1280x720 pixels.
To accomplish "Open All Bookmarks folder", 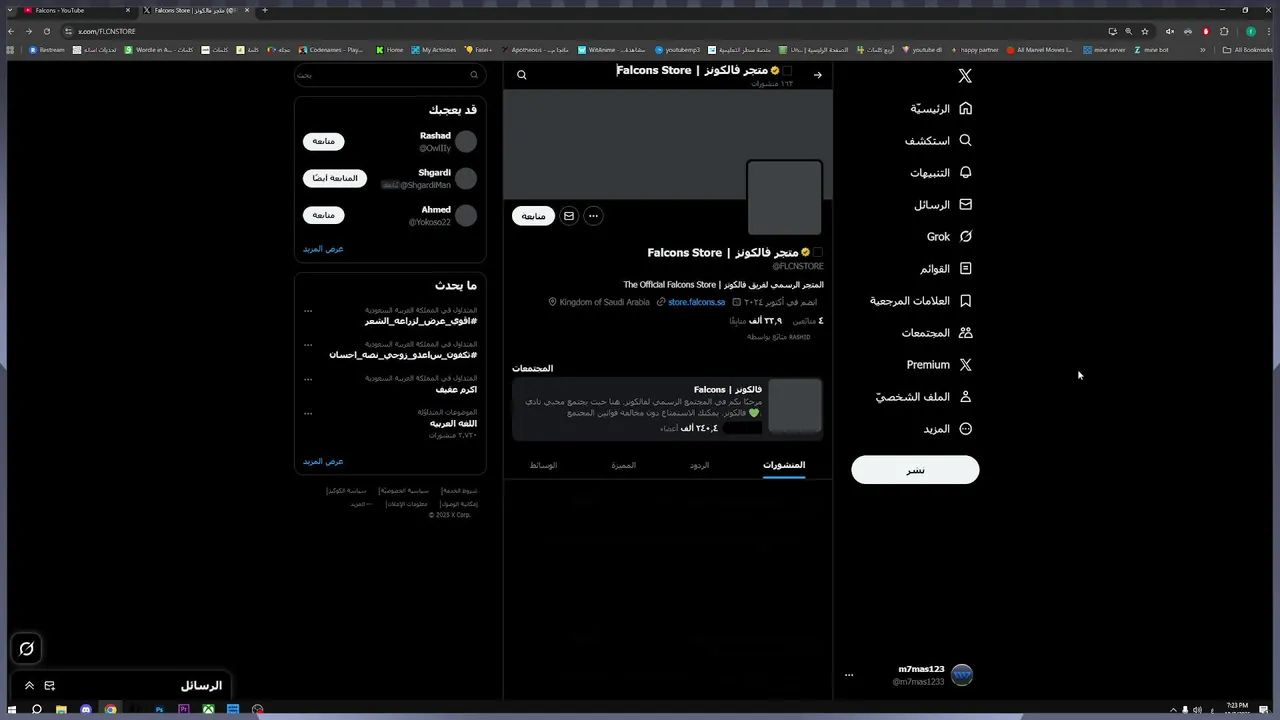I will tap(1248, 49).
